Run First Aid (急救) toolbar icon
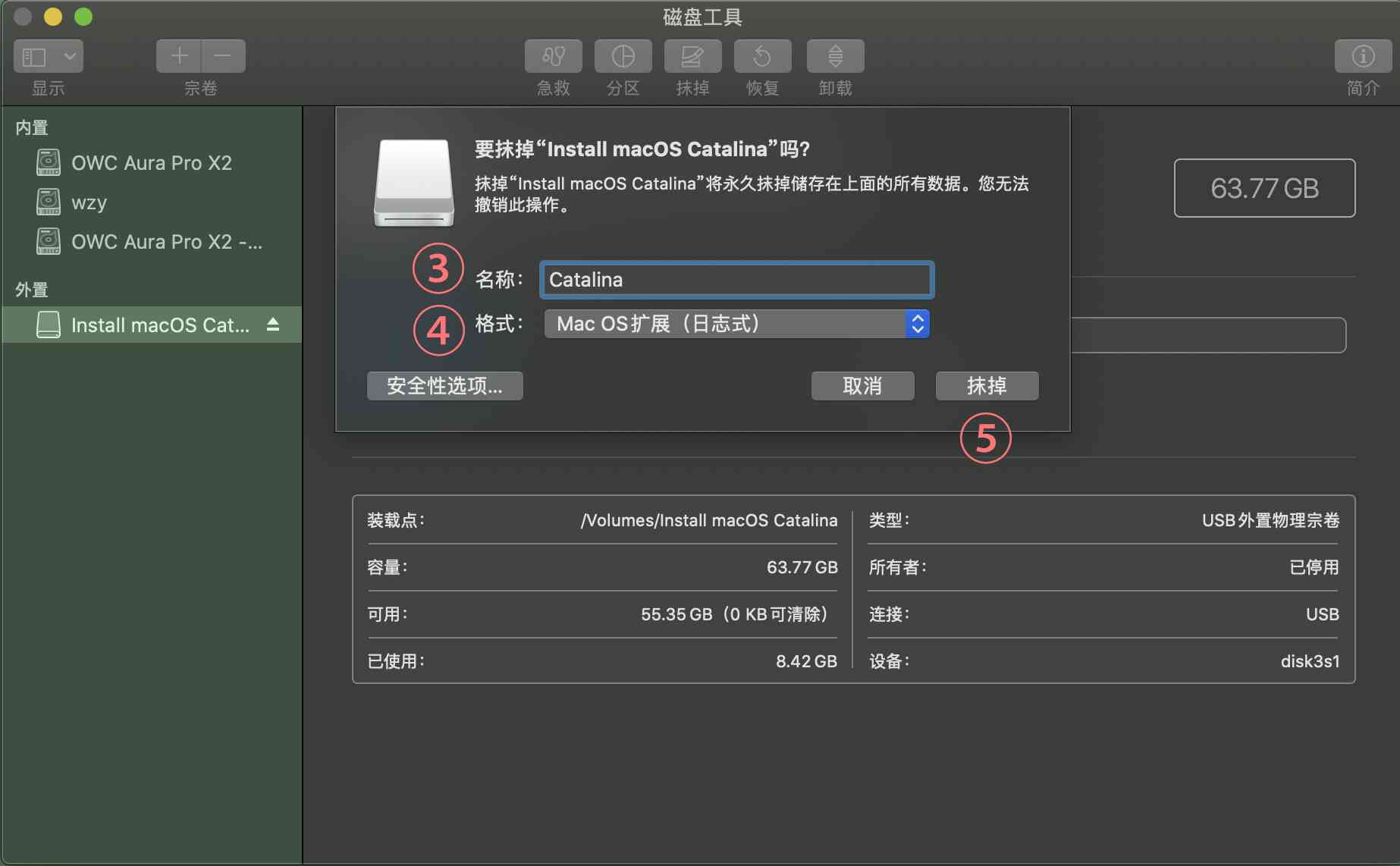This screenshot has width=1400, height=866. [554, 56]
